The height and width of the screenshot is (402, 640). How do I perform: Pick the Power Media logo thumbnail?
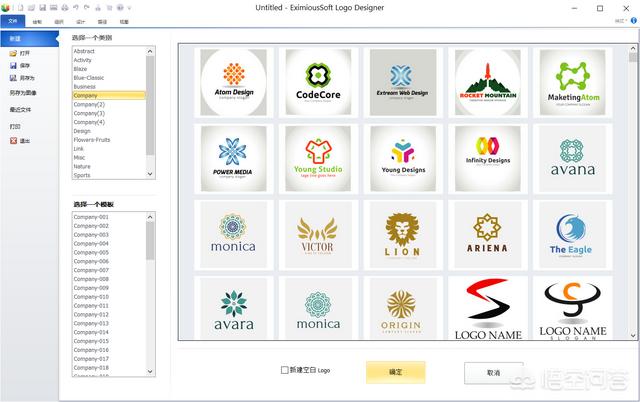click(x=233, y=158)
